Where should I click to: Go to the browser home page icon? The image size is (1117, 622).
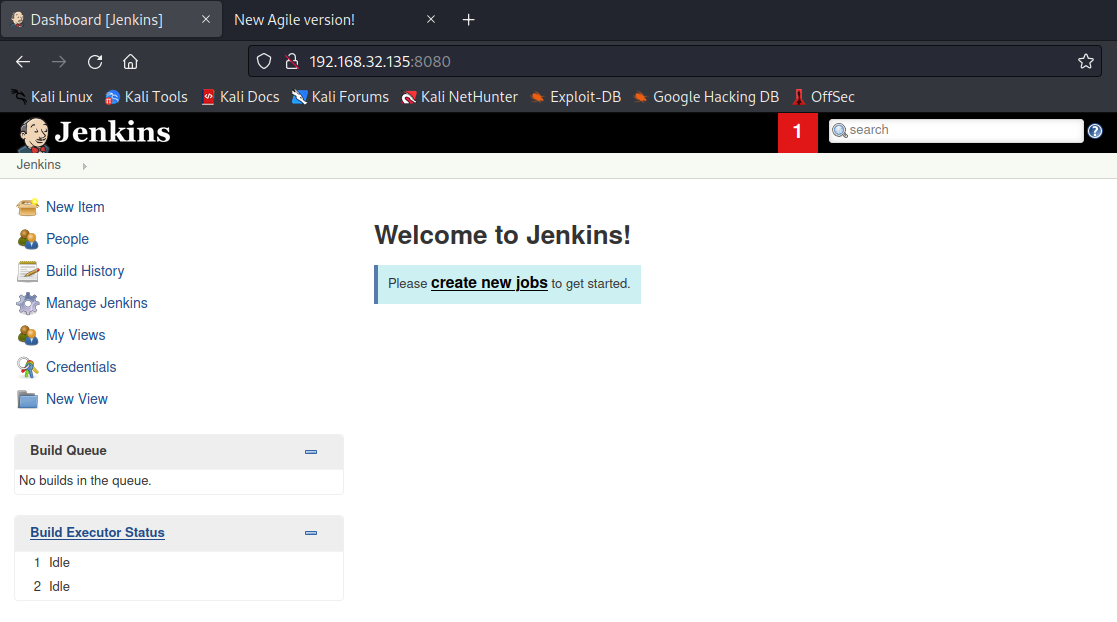coord(130,62)
